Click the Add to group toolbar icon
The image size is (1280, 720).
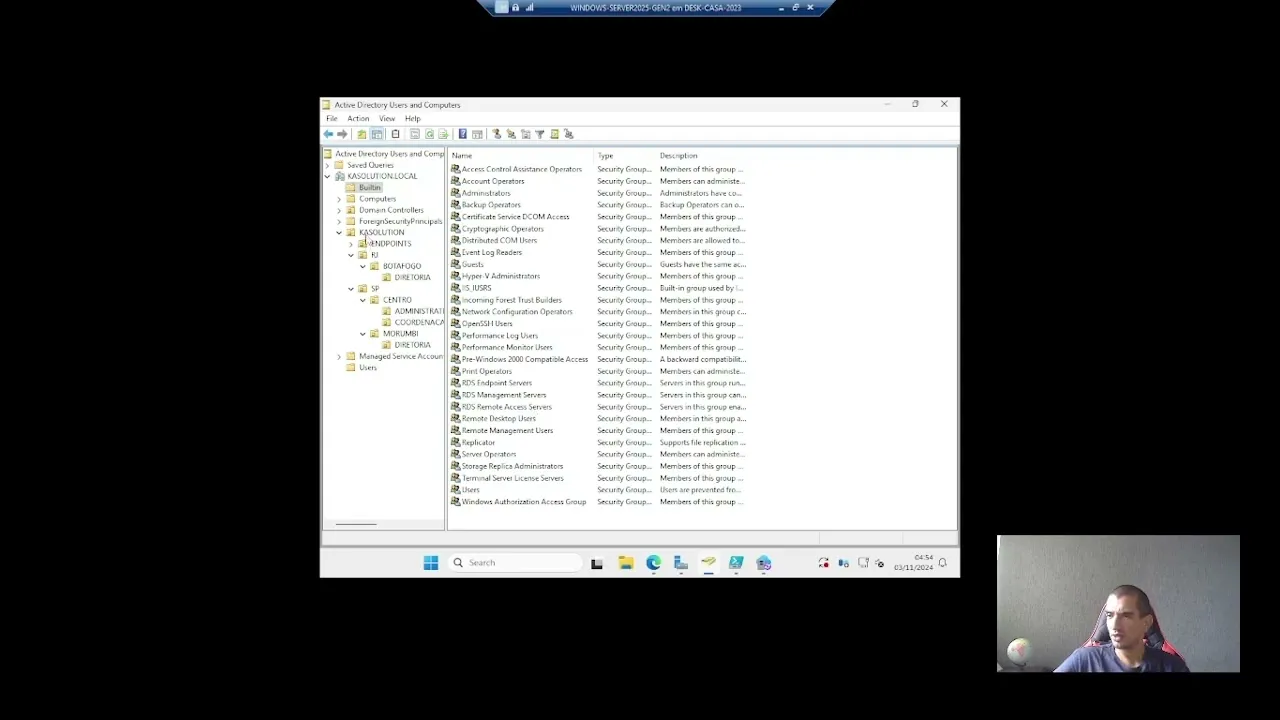pyautogui.click(x=569, y=134)
